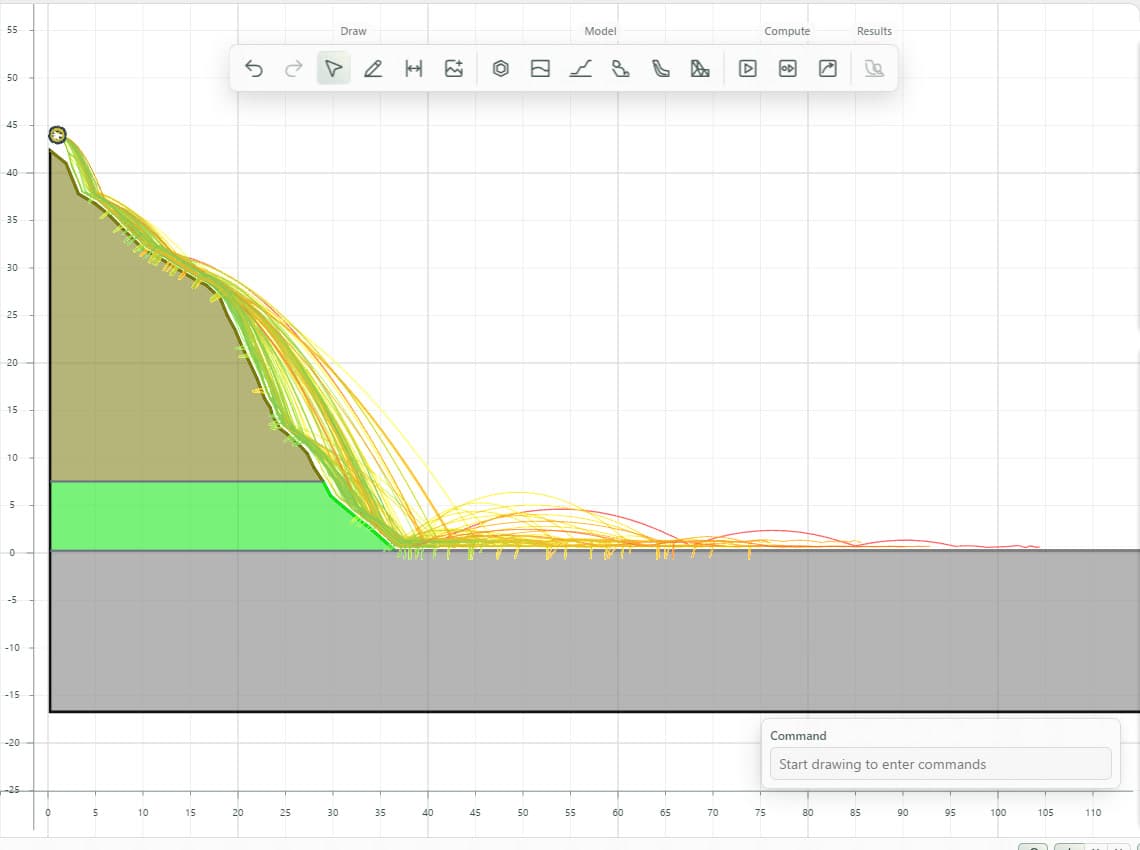Click the greyed-out Redo arrow icon

(x=294, y=68)
